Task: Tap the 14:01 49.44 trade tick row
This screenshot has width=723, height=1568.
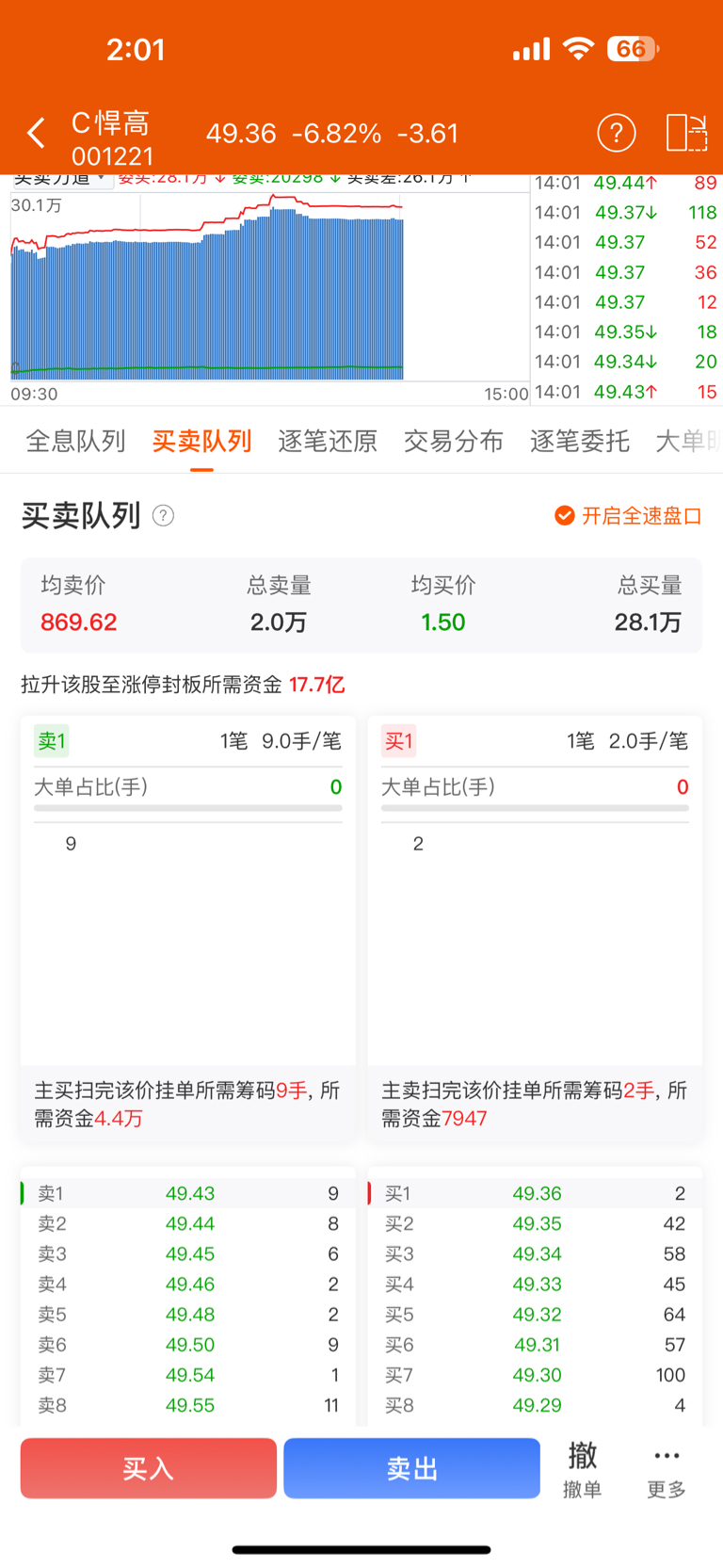Action: click(626, 183)
